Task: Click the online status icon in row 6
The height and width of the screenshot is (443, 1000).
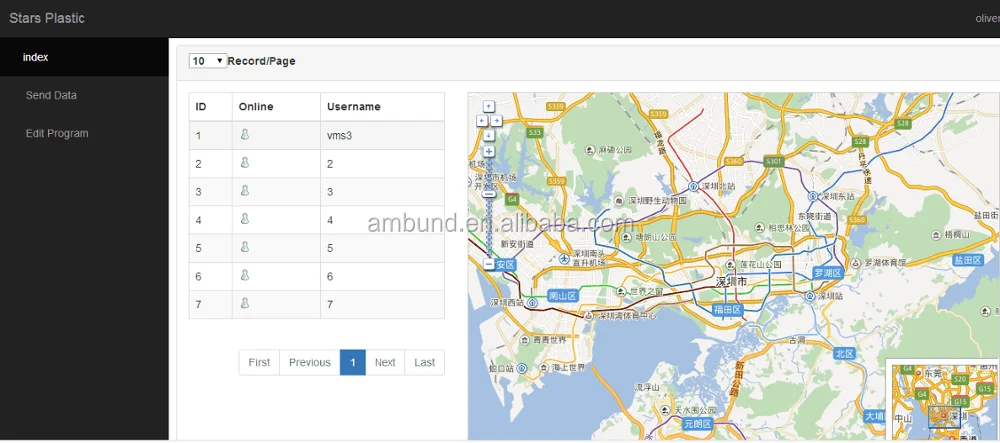Action: tap(245, 275)
